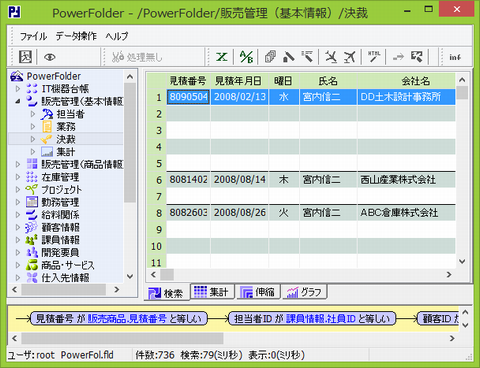Click the pencil icon with small text above
Screen dimensions: 480x368
(307, 56)
